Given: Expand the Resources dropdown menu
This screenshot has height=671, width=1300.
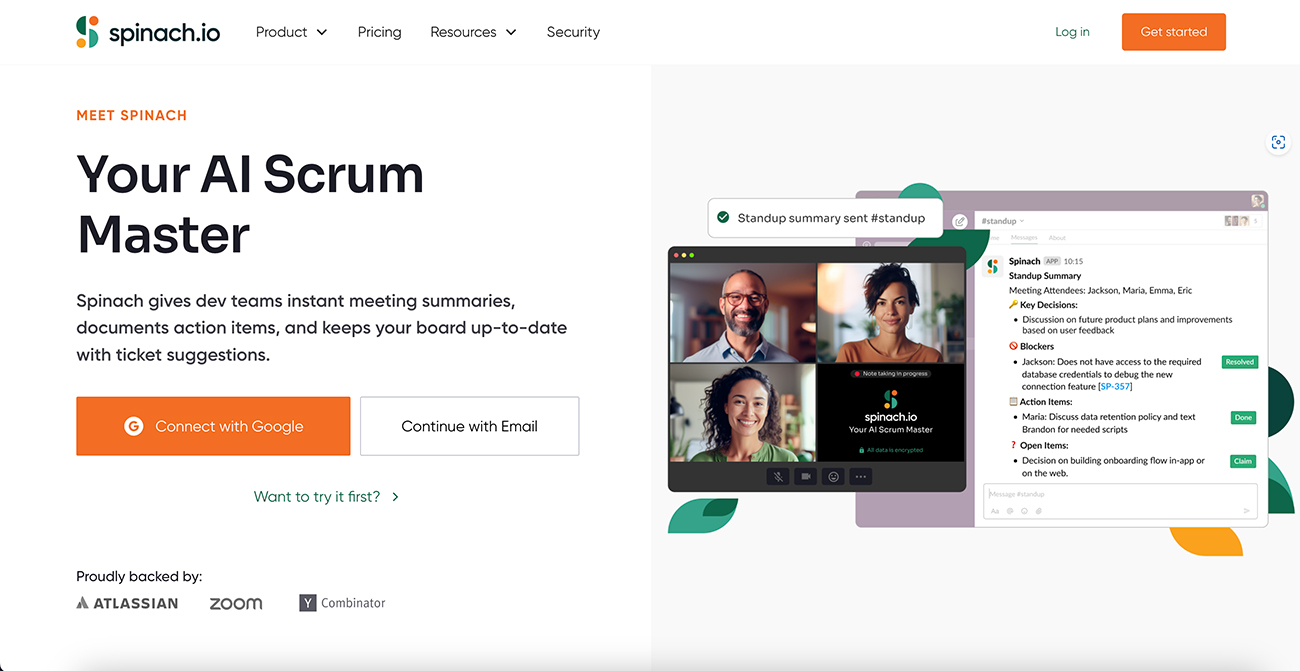Looking at the screenshot, I should (x=473, y=32).
